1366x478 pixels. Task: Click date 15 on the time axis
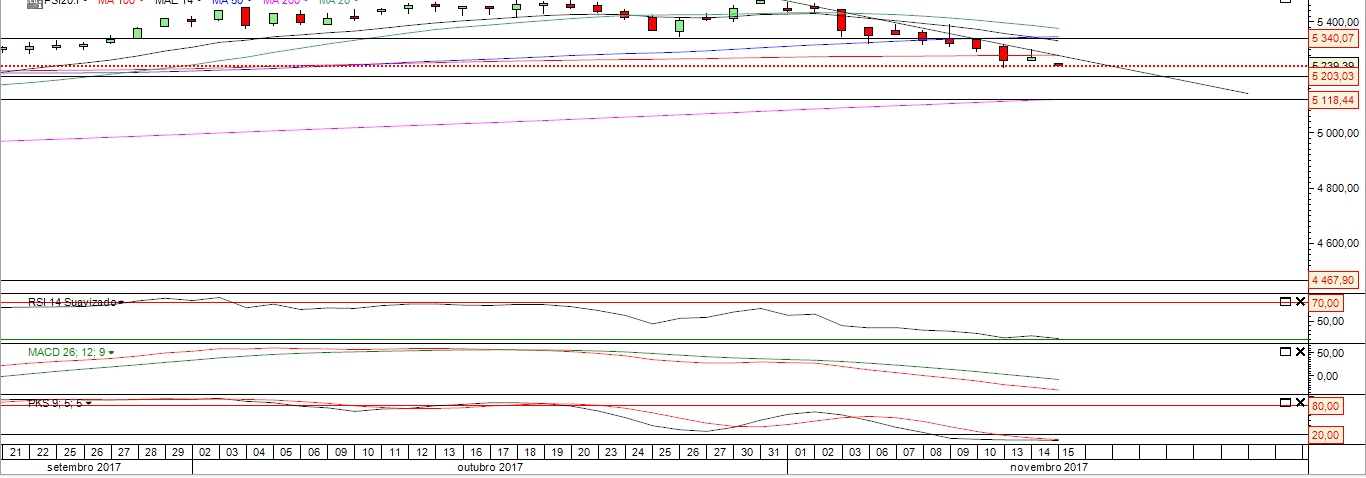(x=1067, y=453)
